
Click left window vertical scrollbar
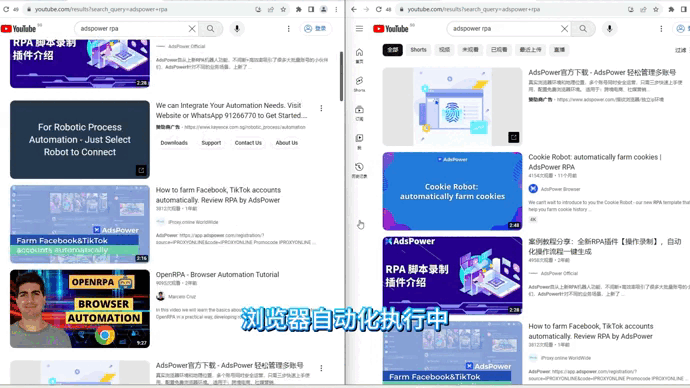click(x=341, y=77)
